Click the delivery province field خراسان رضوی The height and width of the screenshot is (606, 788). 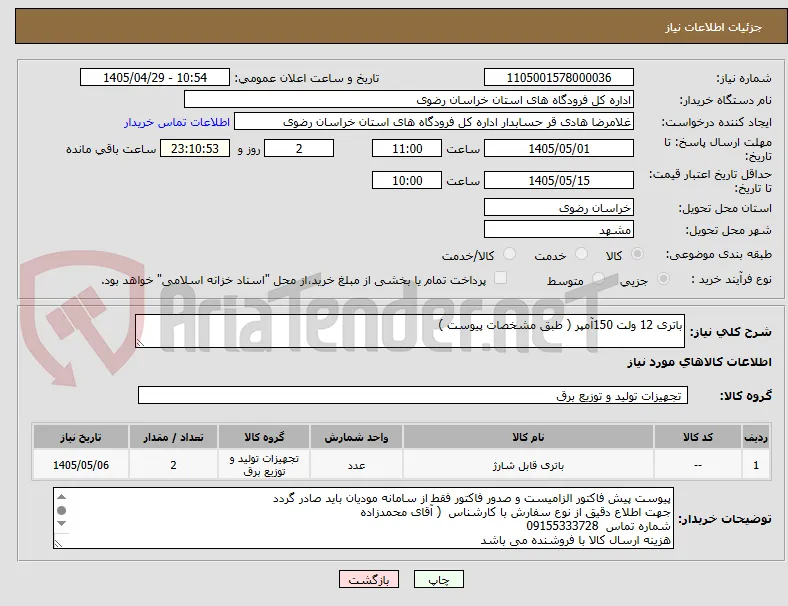tap(558, 208)
